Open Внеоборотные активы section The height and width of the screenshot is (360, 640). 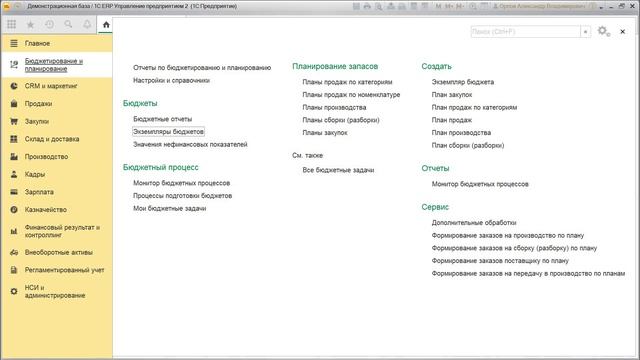[x=57, y=252]
